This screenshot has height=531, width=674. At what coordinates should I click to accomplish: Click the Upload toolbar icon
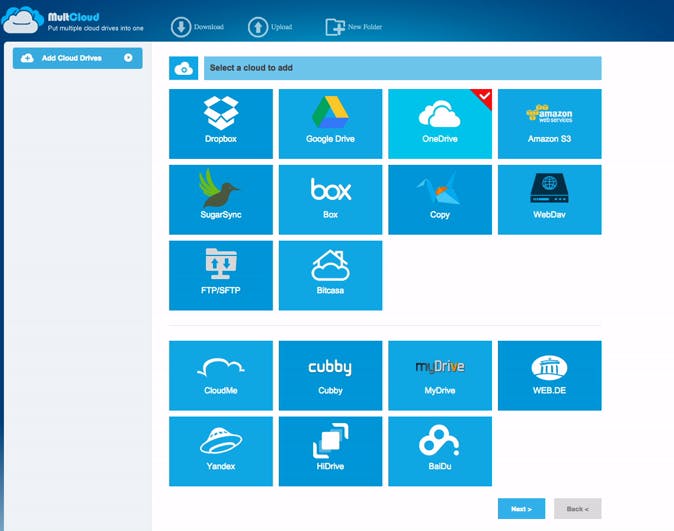click(258, 27)
